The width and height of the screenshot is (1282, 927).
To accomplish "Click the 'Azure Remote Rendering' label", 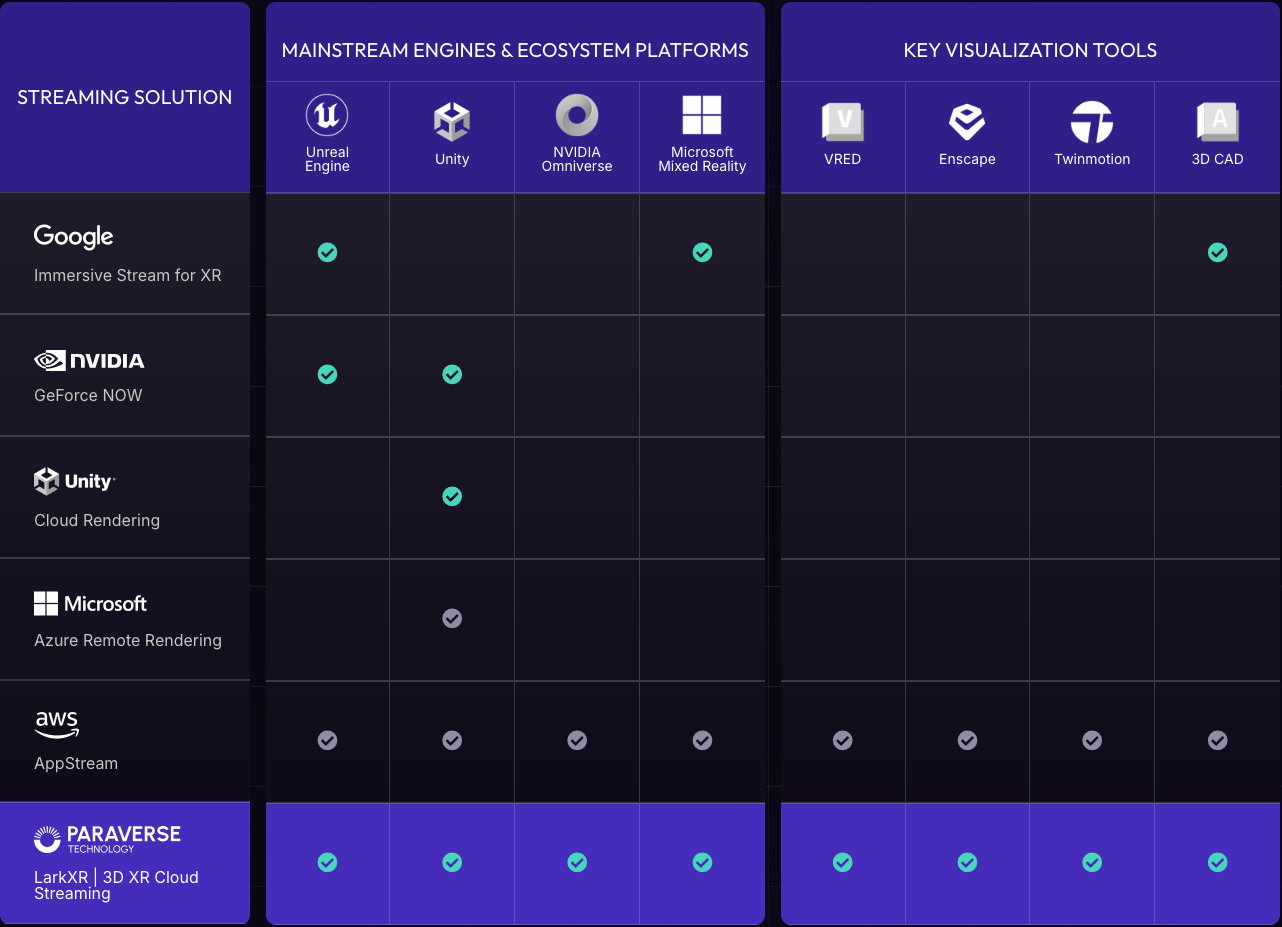I will pyautogui.click(x=128, y=640).
